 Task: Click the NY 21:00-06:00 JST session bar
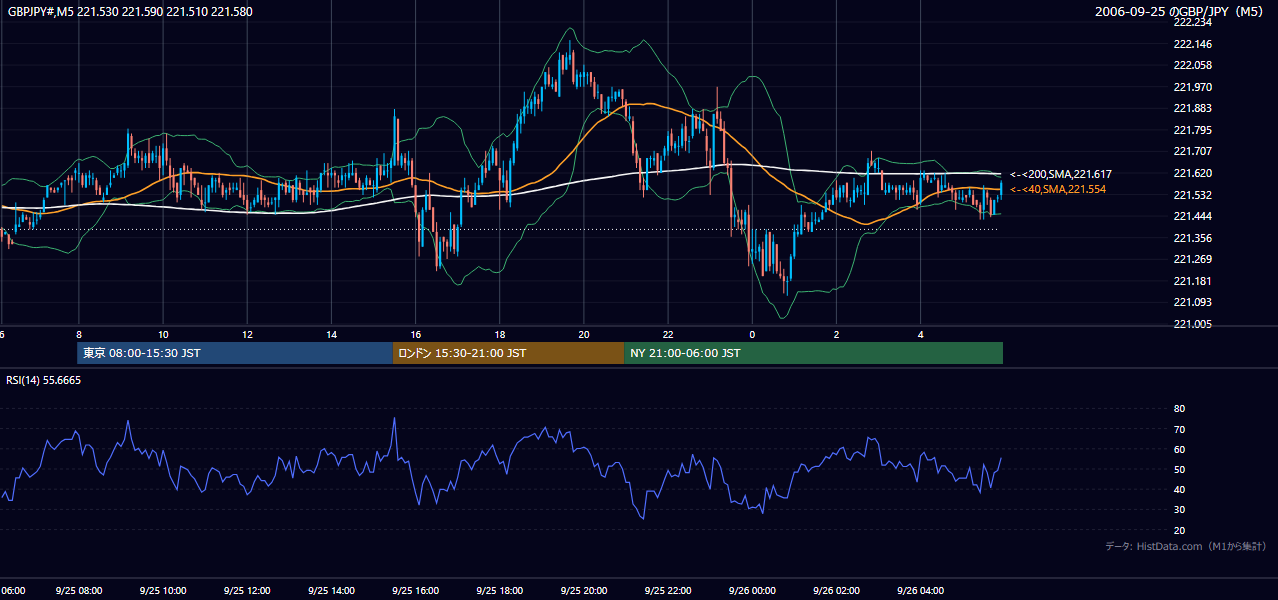pyautogui.click(x=813, y=353)
